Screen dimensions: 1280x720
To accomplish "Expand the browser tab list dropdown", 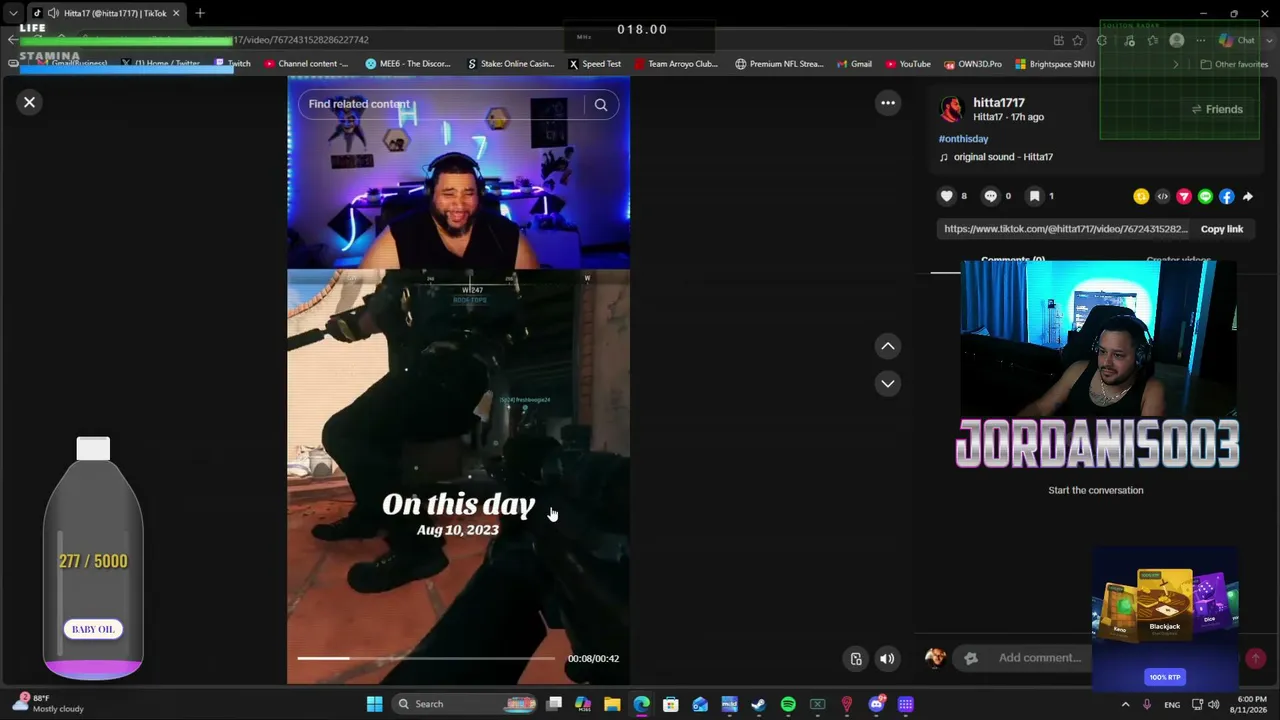I will coord(13,13).
